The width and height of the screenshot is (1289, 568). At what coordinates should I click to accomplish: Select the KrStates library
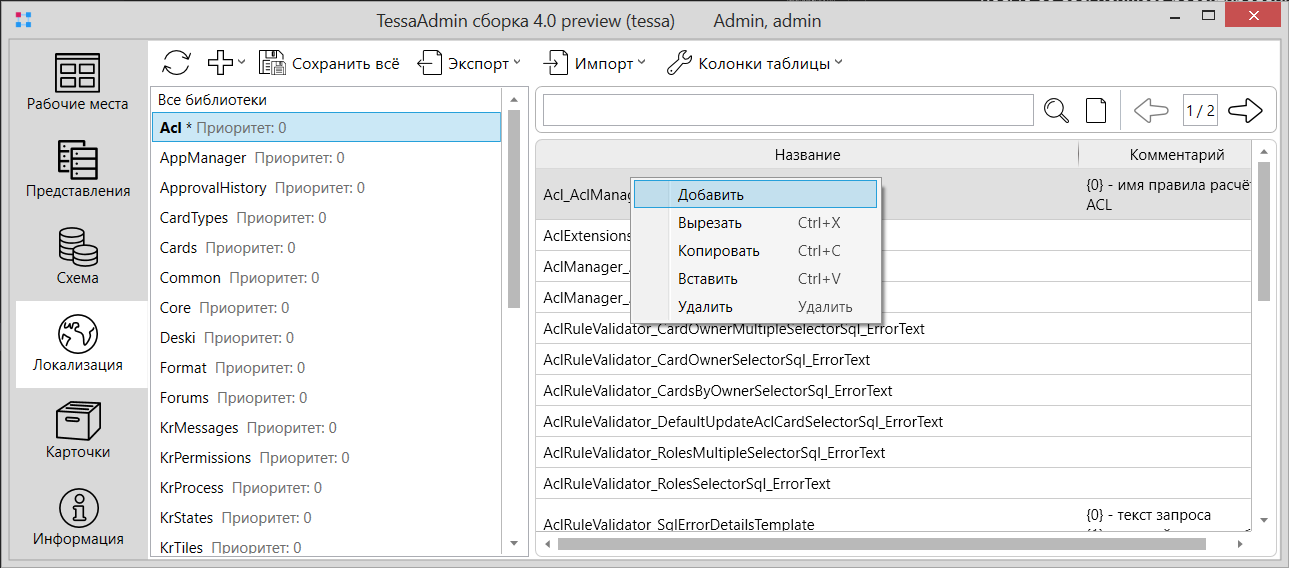326,518
